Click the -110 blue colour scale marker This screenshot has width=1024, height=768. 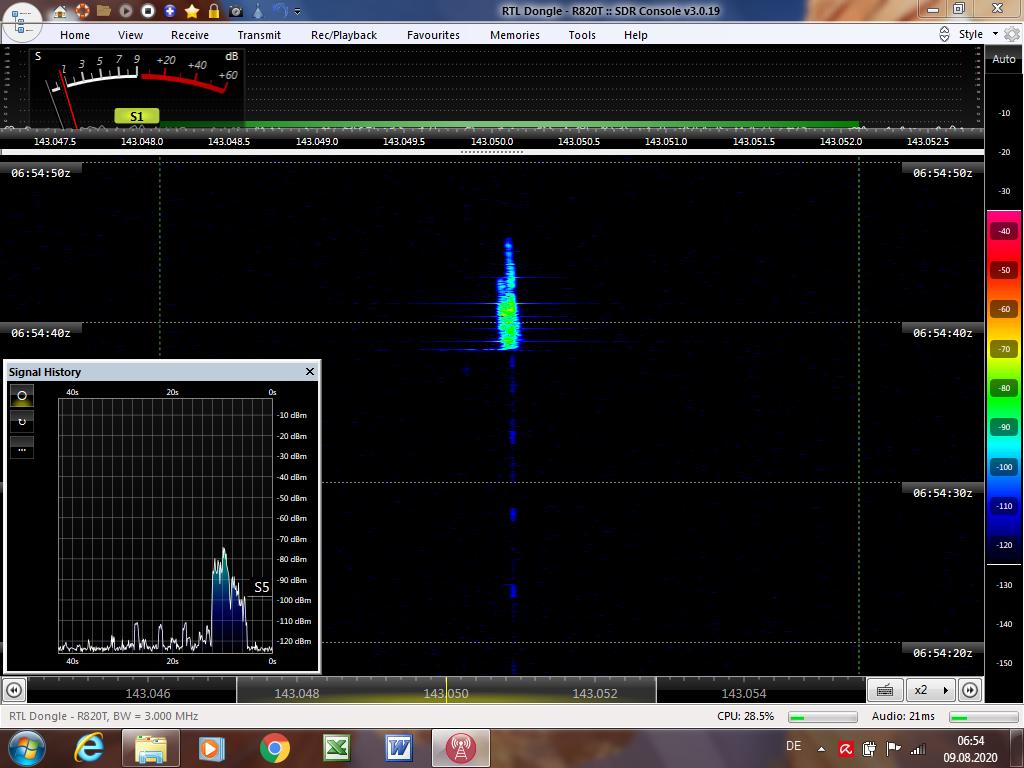[1004, 505]
